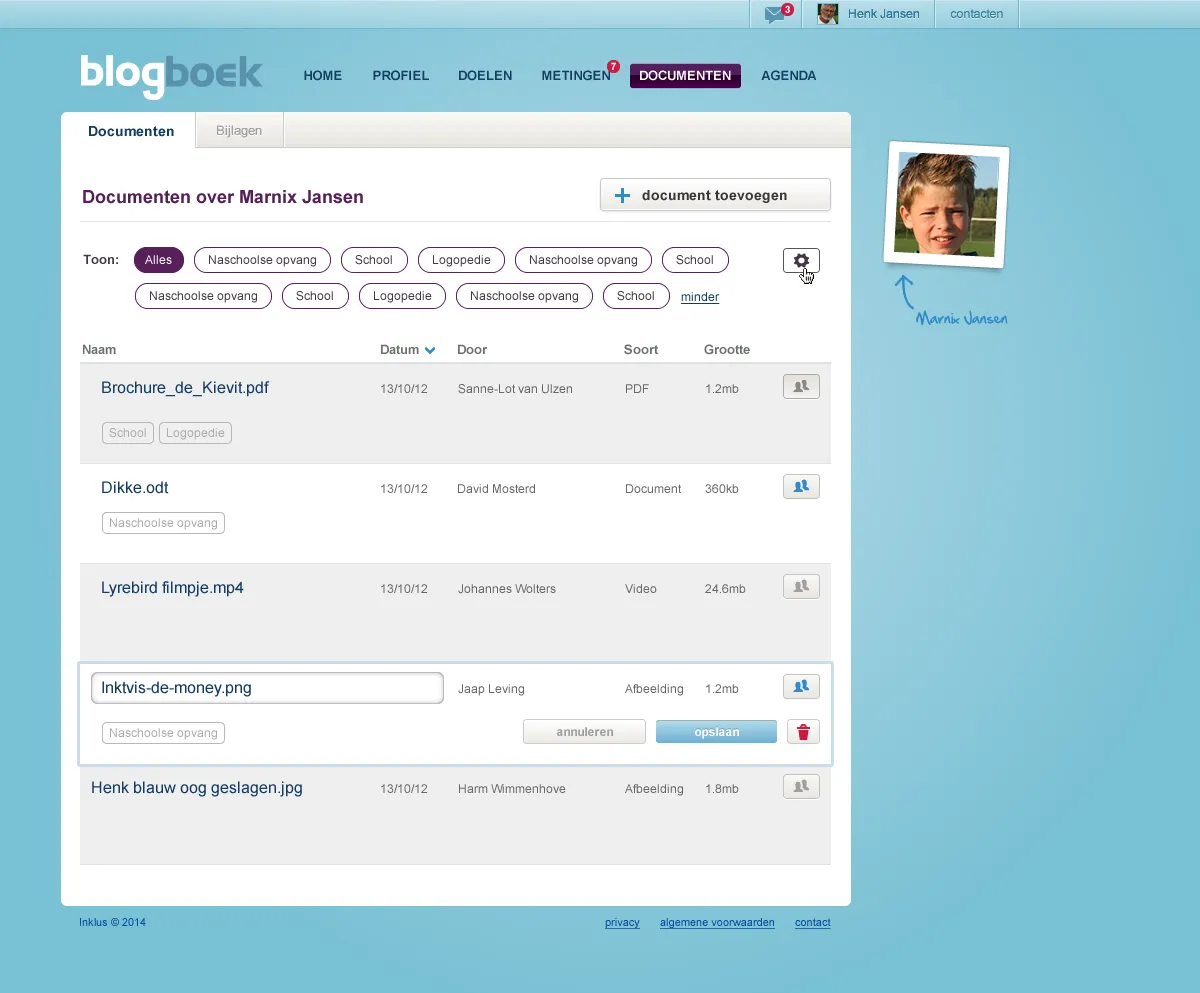Click the sharing icon for Henk blauw oog geslagen.jpg

point(800,786)
